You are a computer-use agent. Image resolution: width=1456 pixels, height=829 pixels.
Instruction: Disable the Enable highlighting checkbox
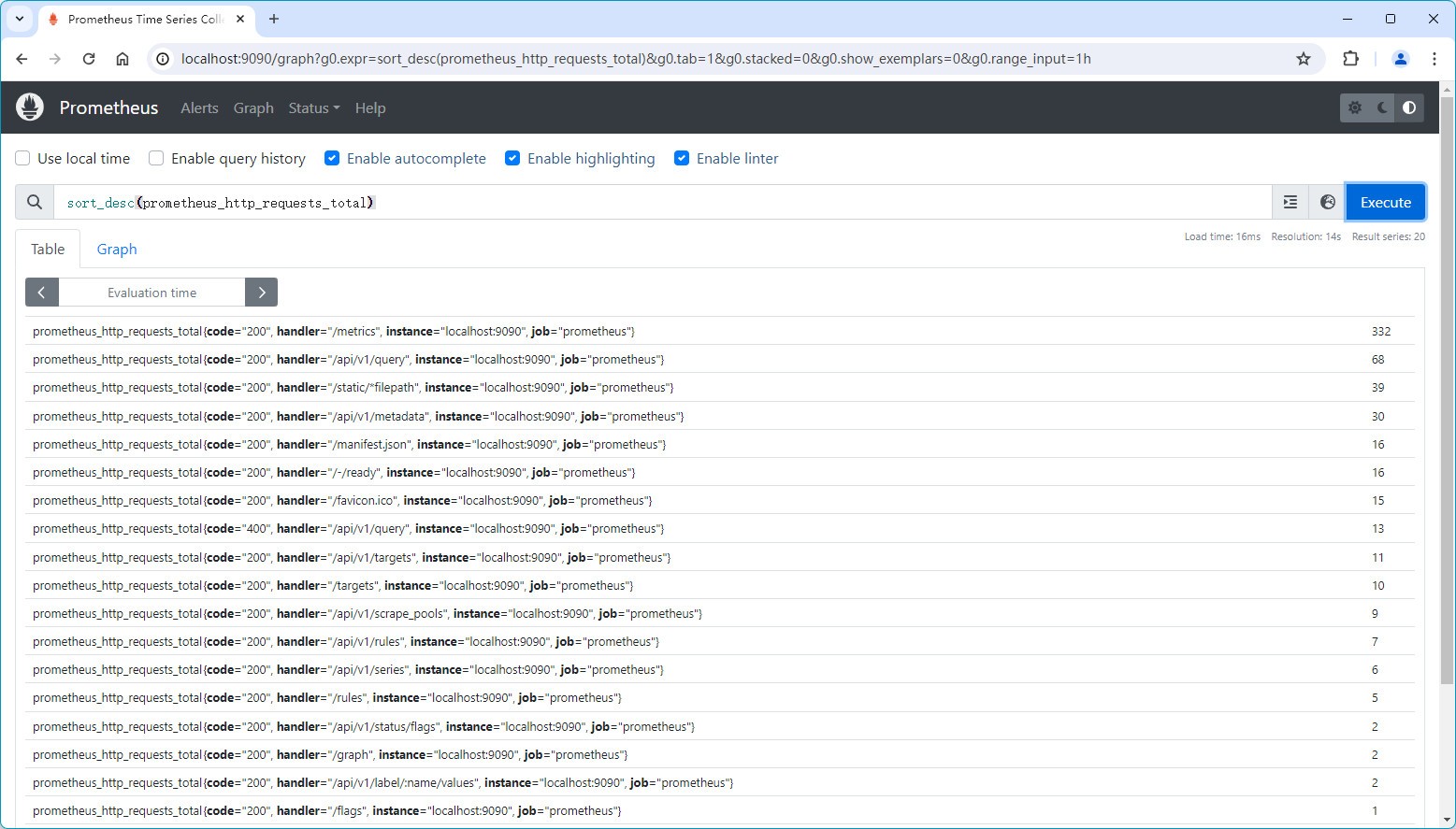tap(512, 158)
